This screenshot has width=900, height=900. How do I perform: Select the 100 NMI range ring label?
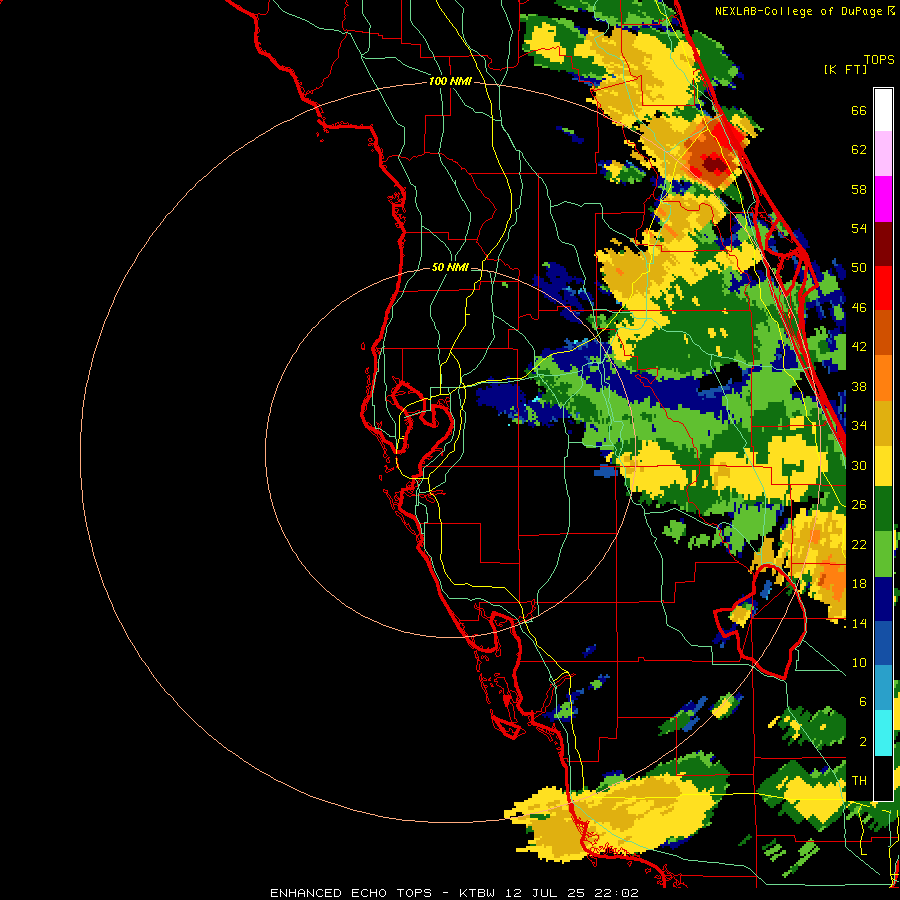(x=450, y=82)
